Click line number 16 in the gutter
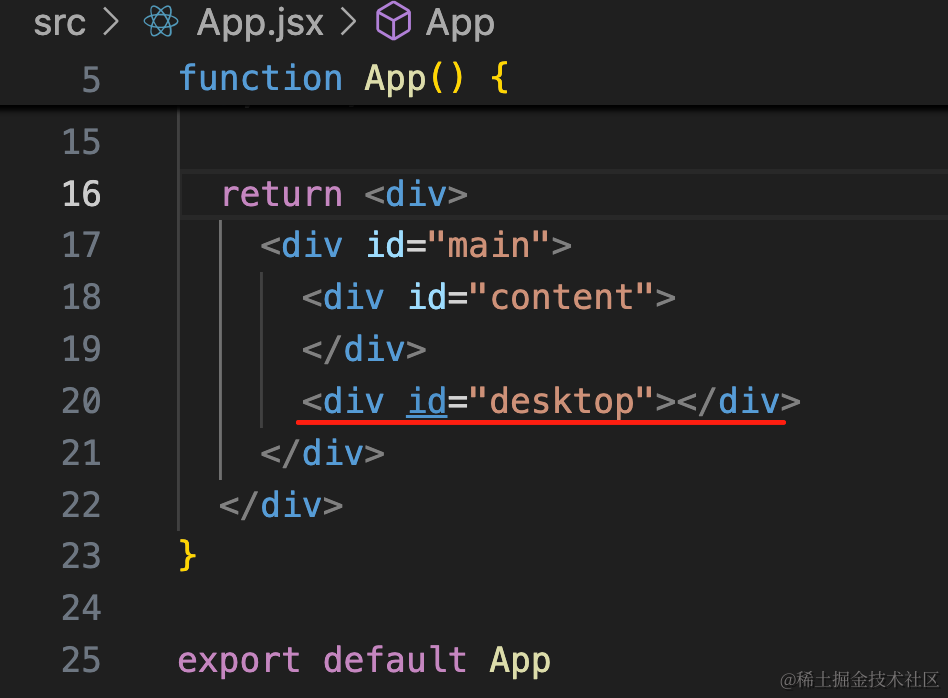The image size is (948, 698). click(x=81, y=194)
